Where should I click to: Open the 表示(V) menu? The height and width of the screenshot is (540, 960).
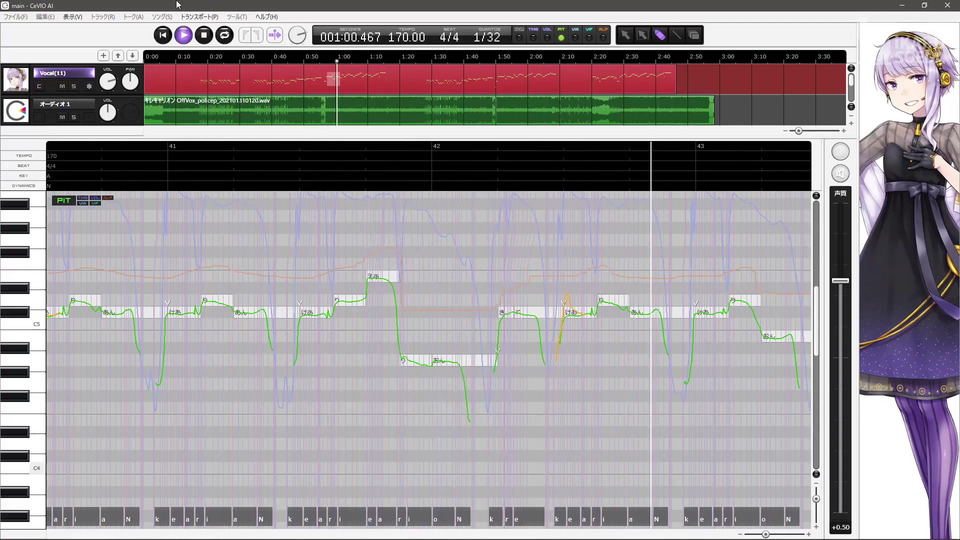(x=72, y=17)
